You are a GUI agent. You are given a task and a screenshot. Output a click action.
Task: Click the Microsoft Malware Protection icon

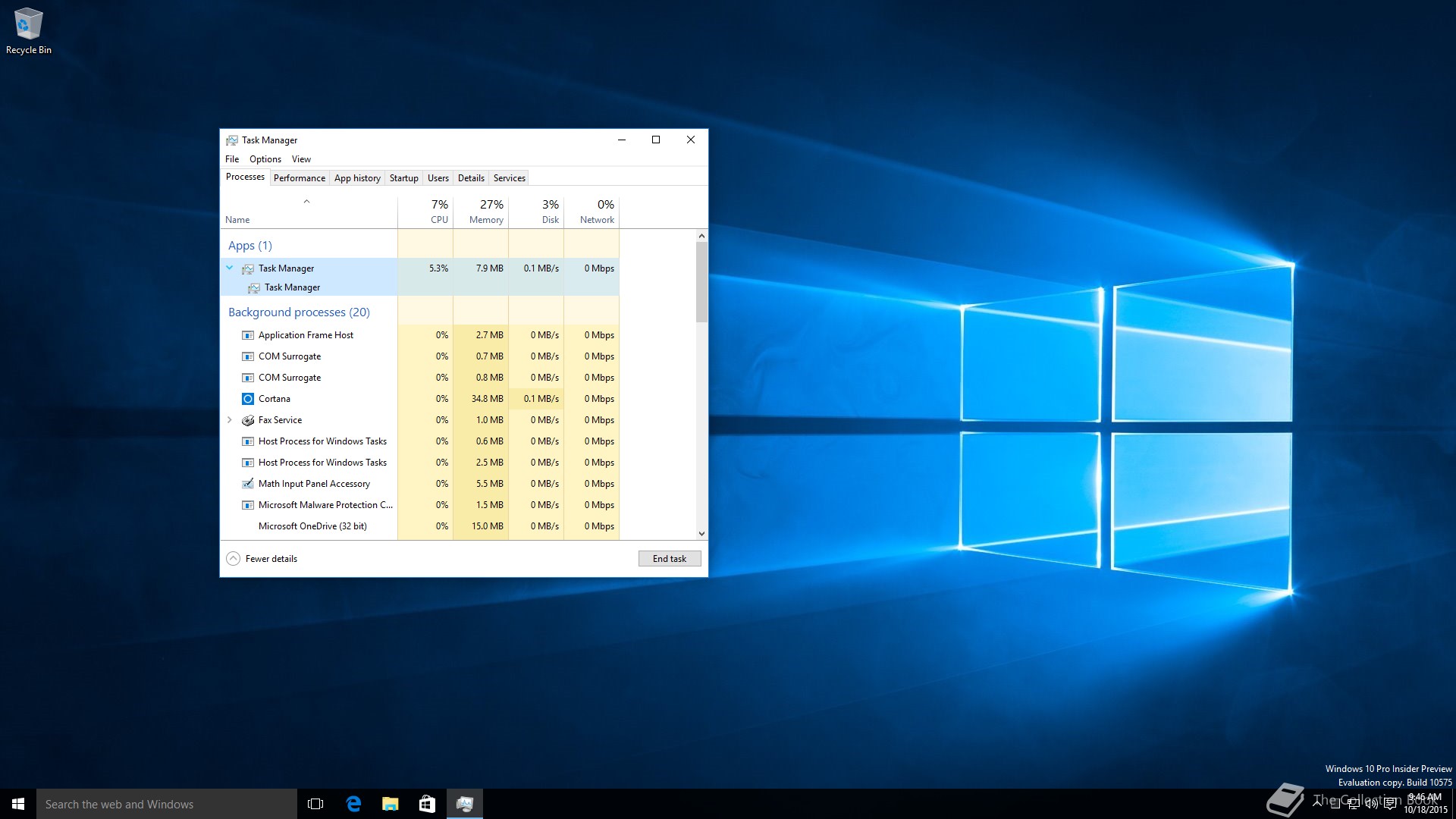pyautogui.click(x=248, y=505)
